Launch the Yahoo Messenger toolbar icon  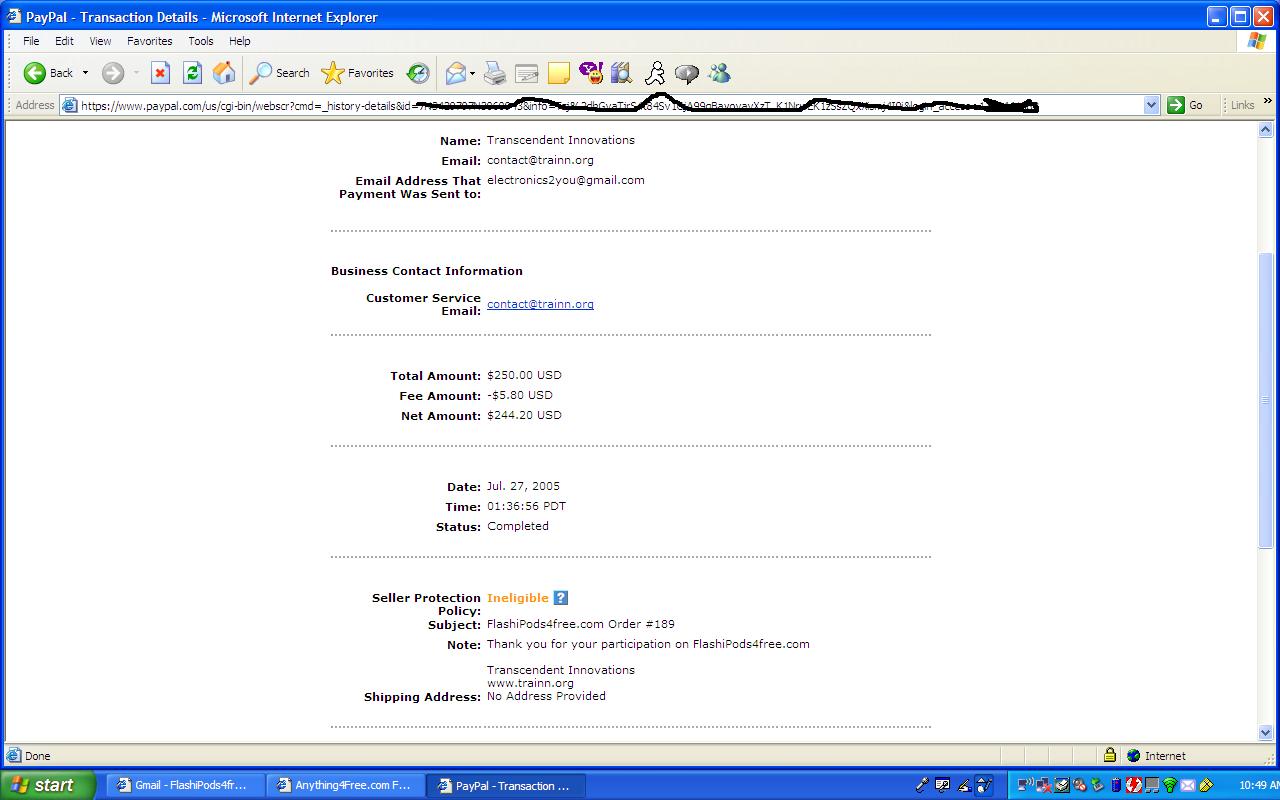[591, 73]
